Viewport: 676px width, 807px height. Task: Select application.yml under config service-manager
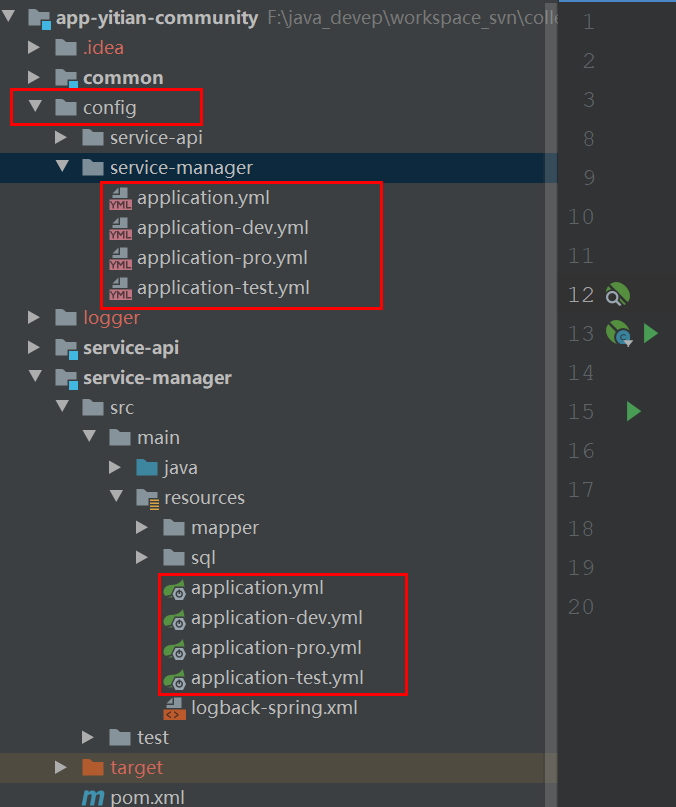pos(203,198)
